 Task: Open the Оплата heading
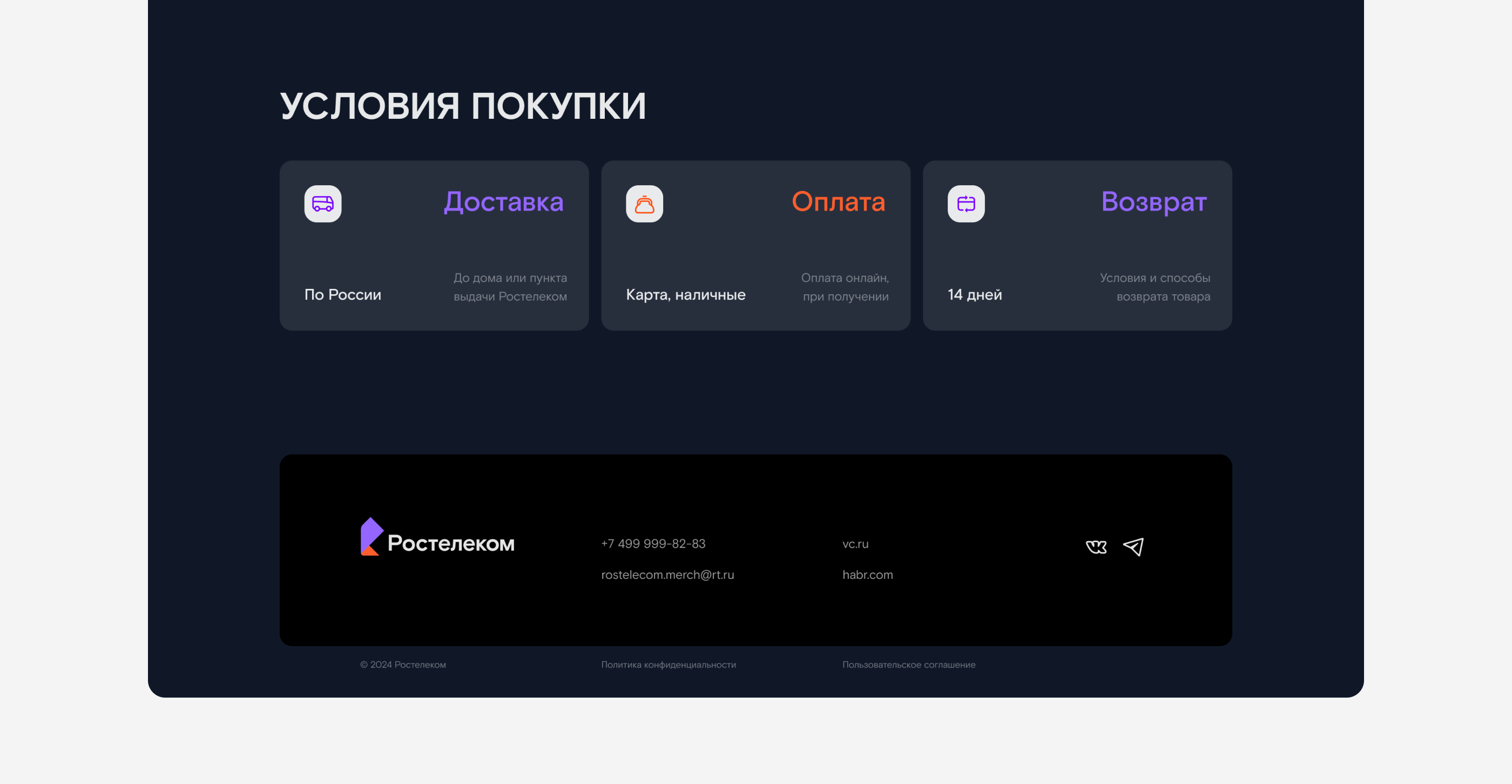[838, 202]
